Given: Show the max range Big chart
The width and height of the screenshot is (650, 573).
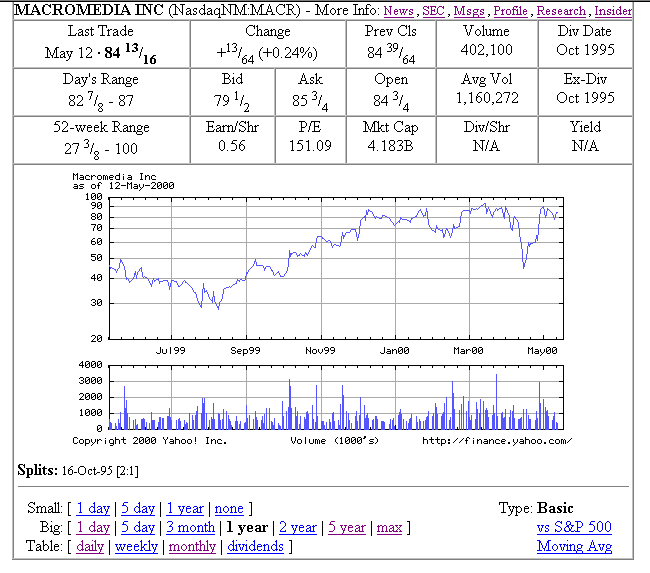Looking at the screenshot, I should [389, 528].
